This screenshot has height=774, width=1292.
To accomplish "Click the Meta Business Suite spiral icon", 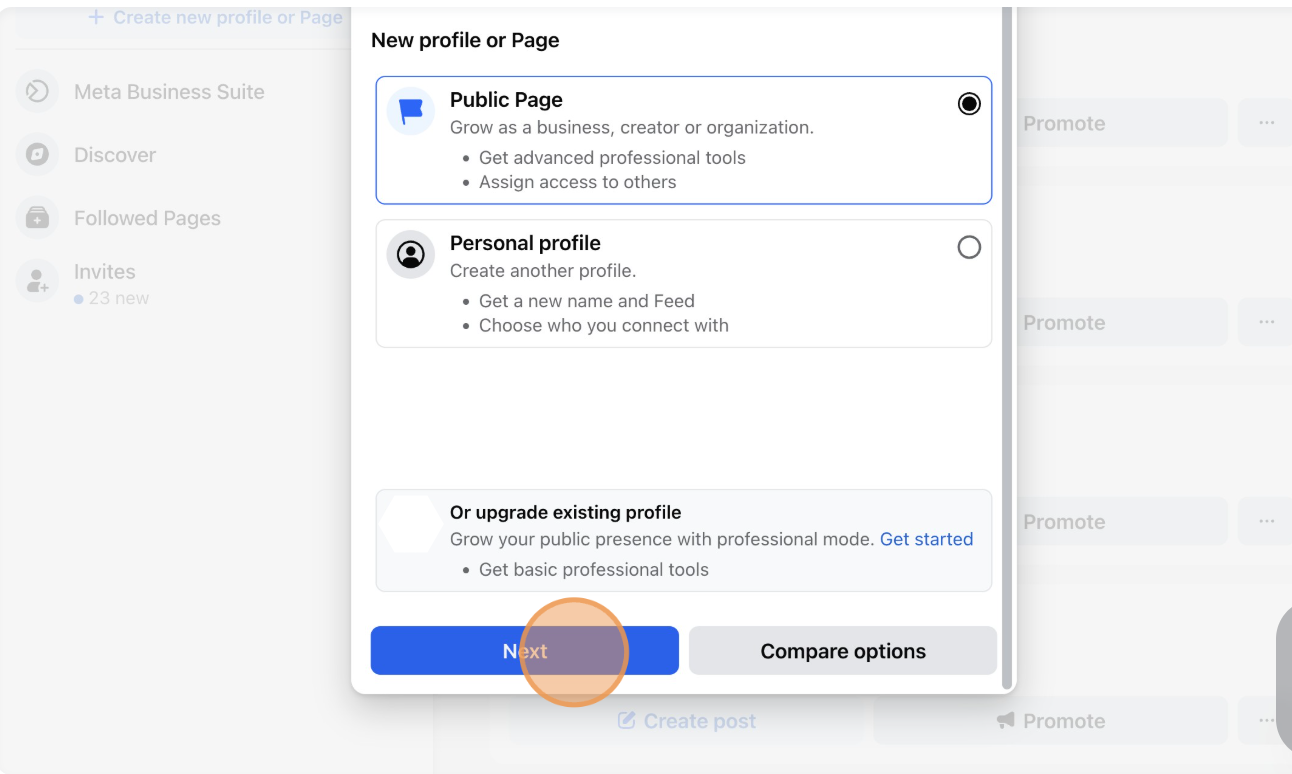I will 37,91.
